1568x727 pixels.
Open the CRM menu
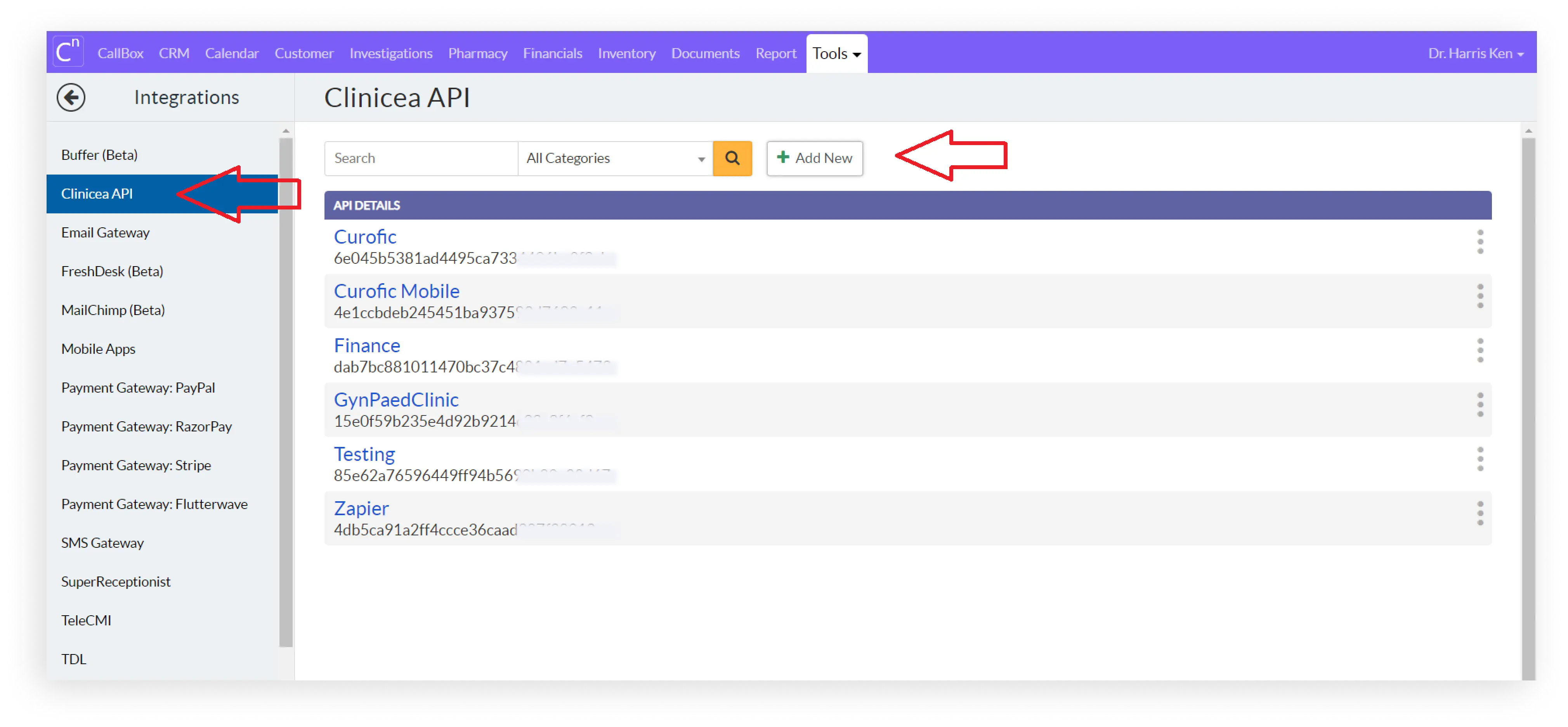click(x=174, y=54)
